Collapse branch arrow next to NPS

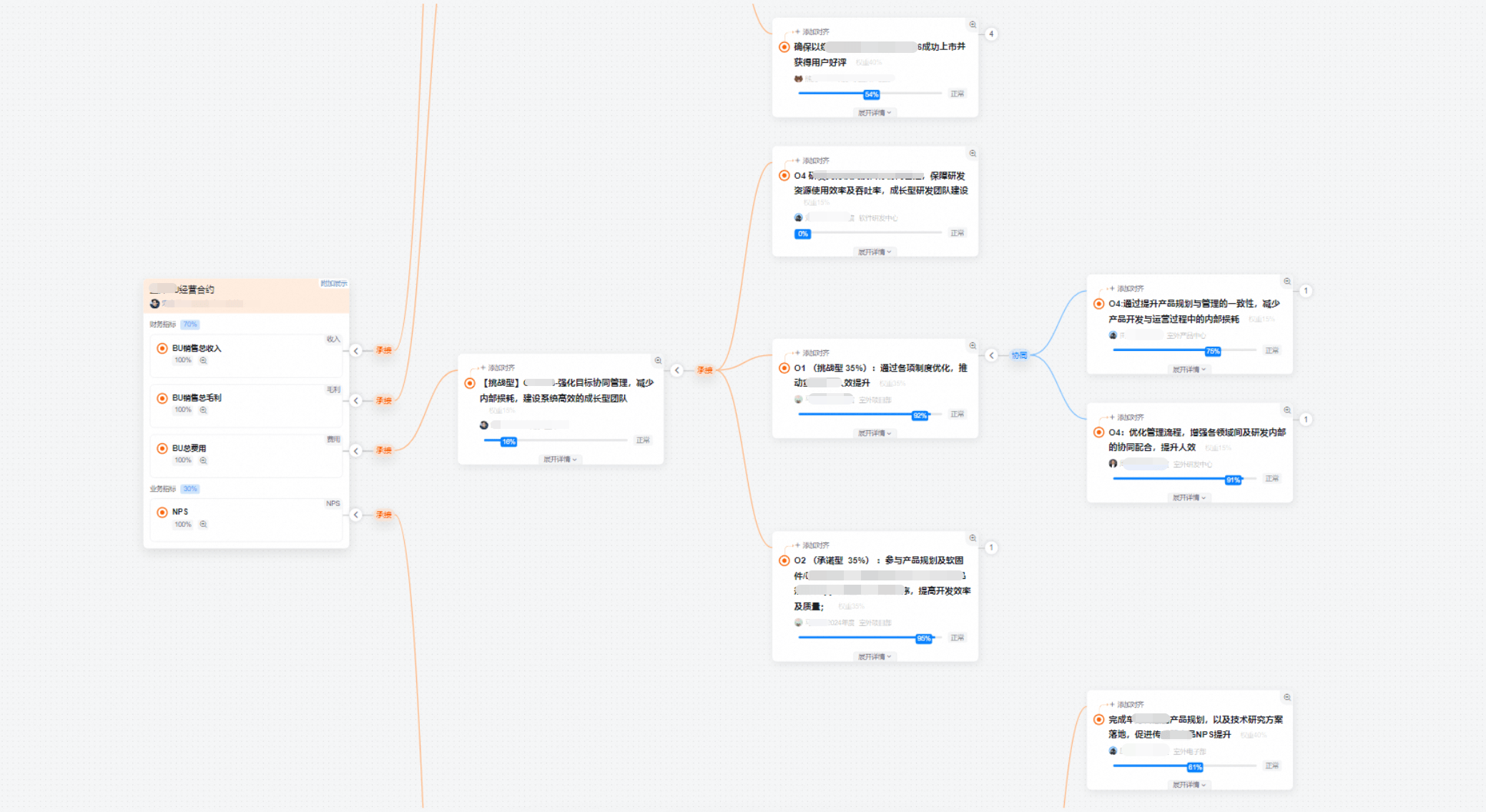coord(356,515)
